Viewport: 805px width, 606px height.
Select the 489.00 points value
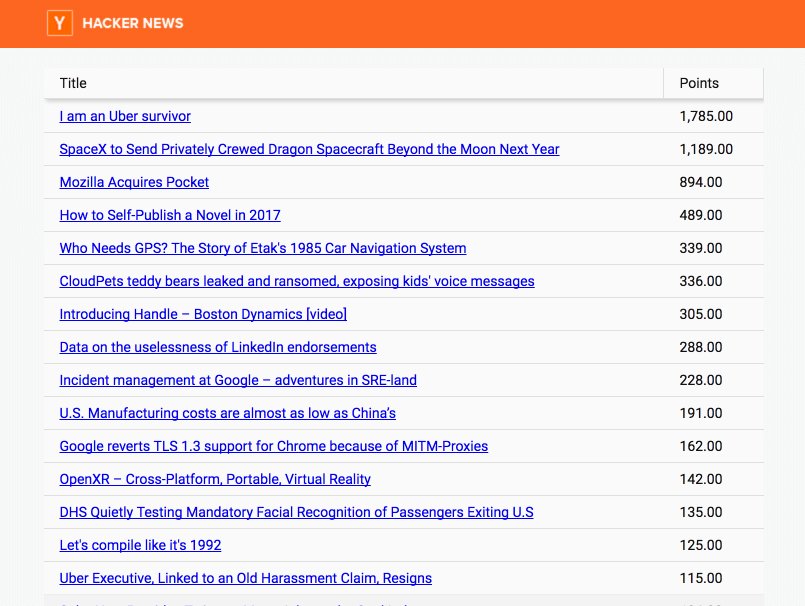(x=701, y=215)
